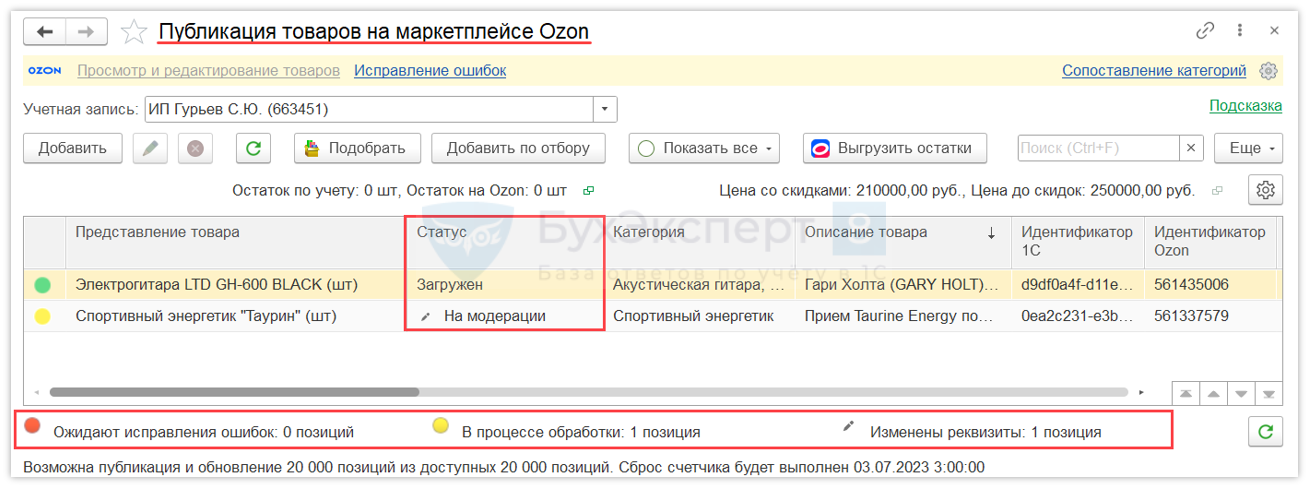Click 1С identifier 0ea2c231-e3b

(1077, 316)
